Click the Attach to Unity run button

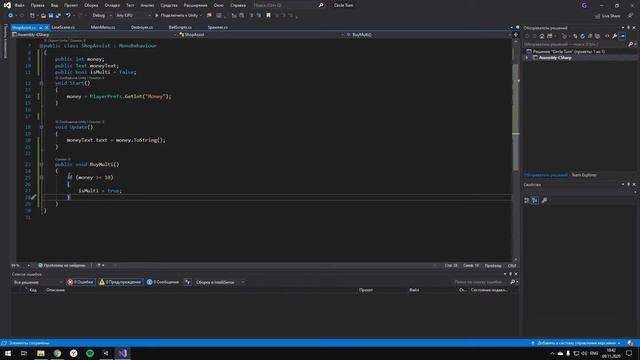point(178,16)
